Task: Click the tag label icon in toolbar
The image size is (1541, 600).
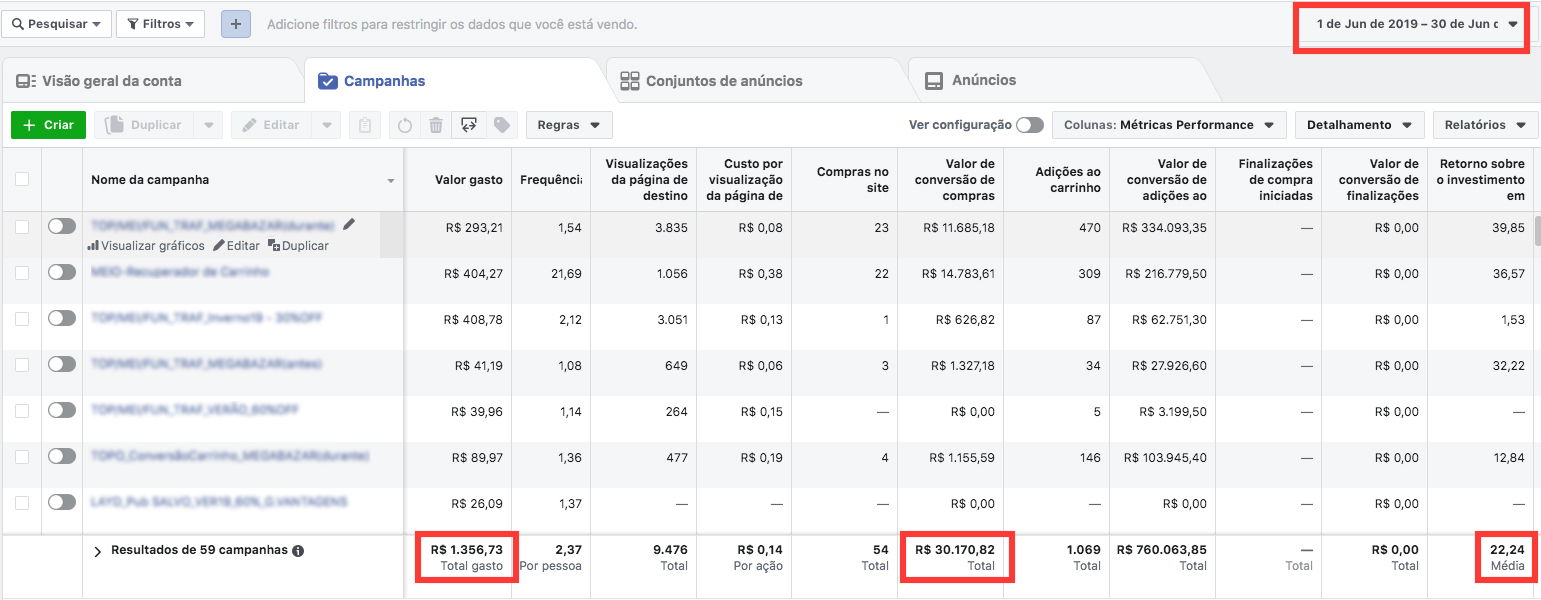Action: tap(502, 125)
